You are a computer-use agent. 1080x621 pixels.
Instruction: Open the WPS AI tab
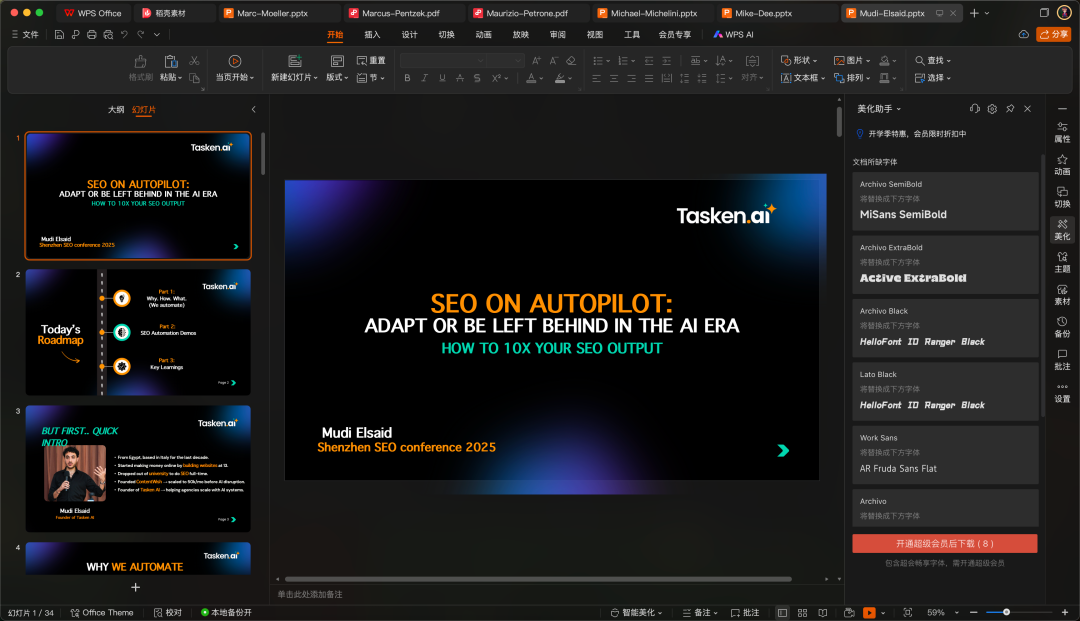734,34
